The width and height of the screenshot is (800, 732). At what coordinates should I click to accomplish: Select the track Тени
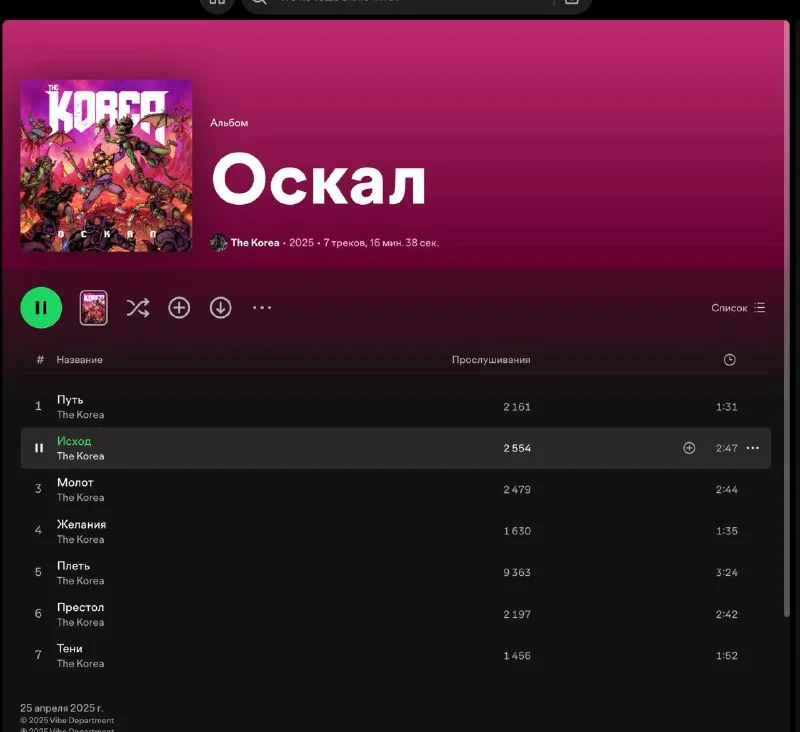click(70, 649)
